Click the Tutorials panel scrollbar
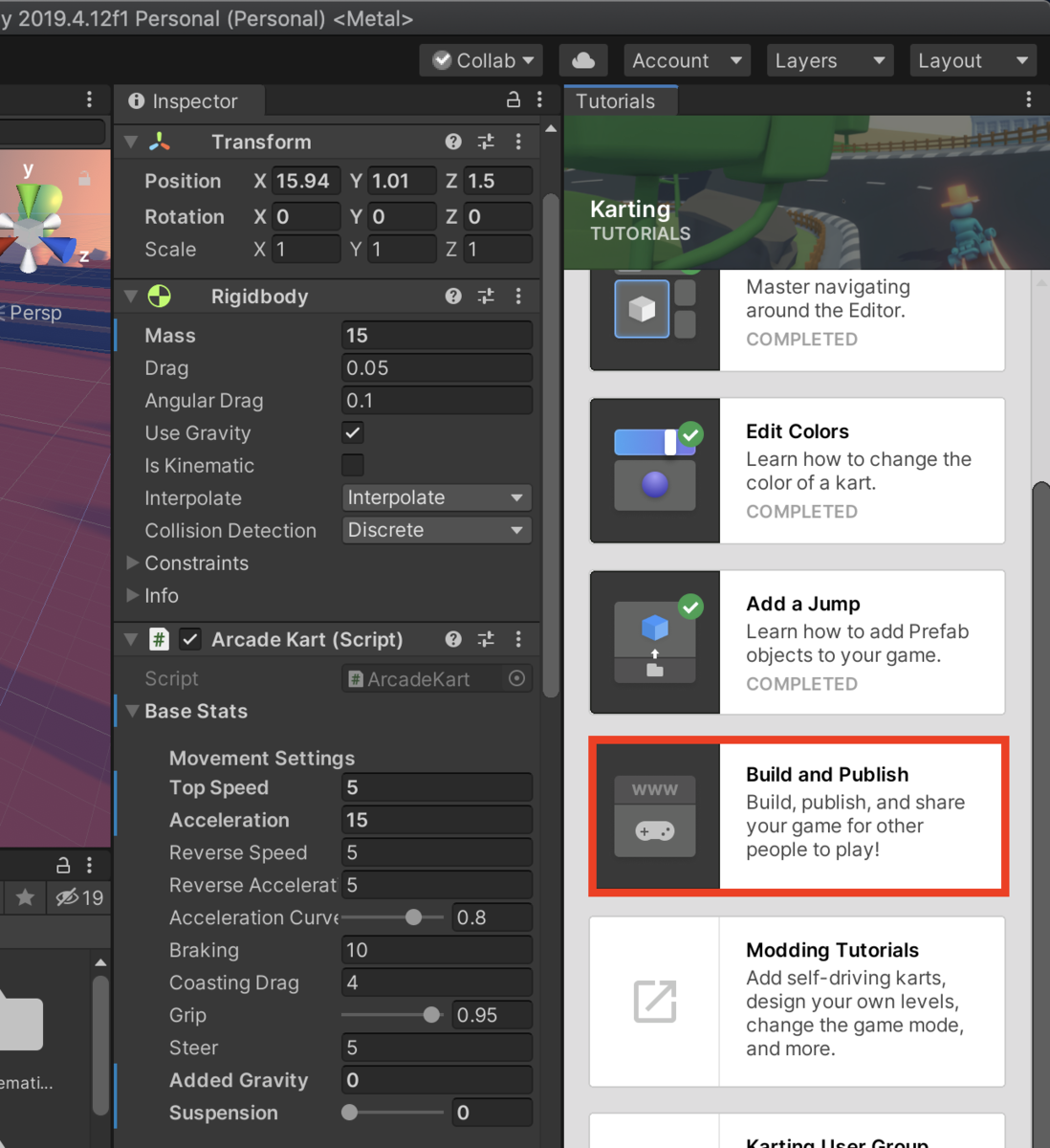Screen dimensions: 1050x1148 [x=1040, y=813]
